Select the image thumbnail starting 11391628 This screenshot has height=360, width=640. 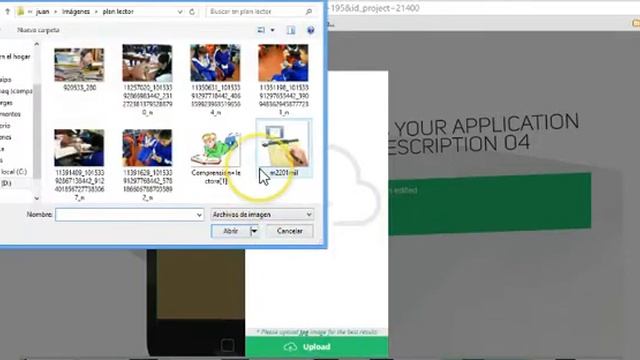[x=147, y=148]
